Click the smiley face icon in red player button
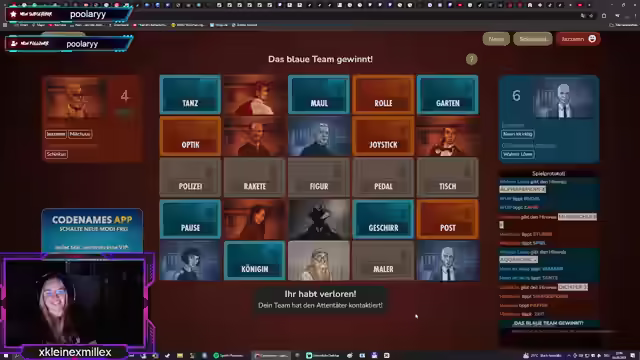Viewport: 640px width, 360px height. click(592, 39)
